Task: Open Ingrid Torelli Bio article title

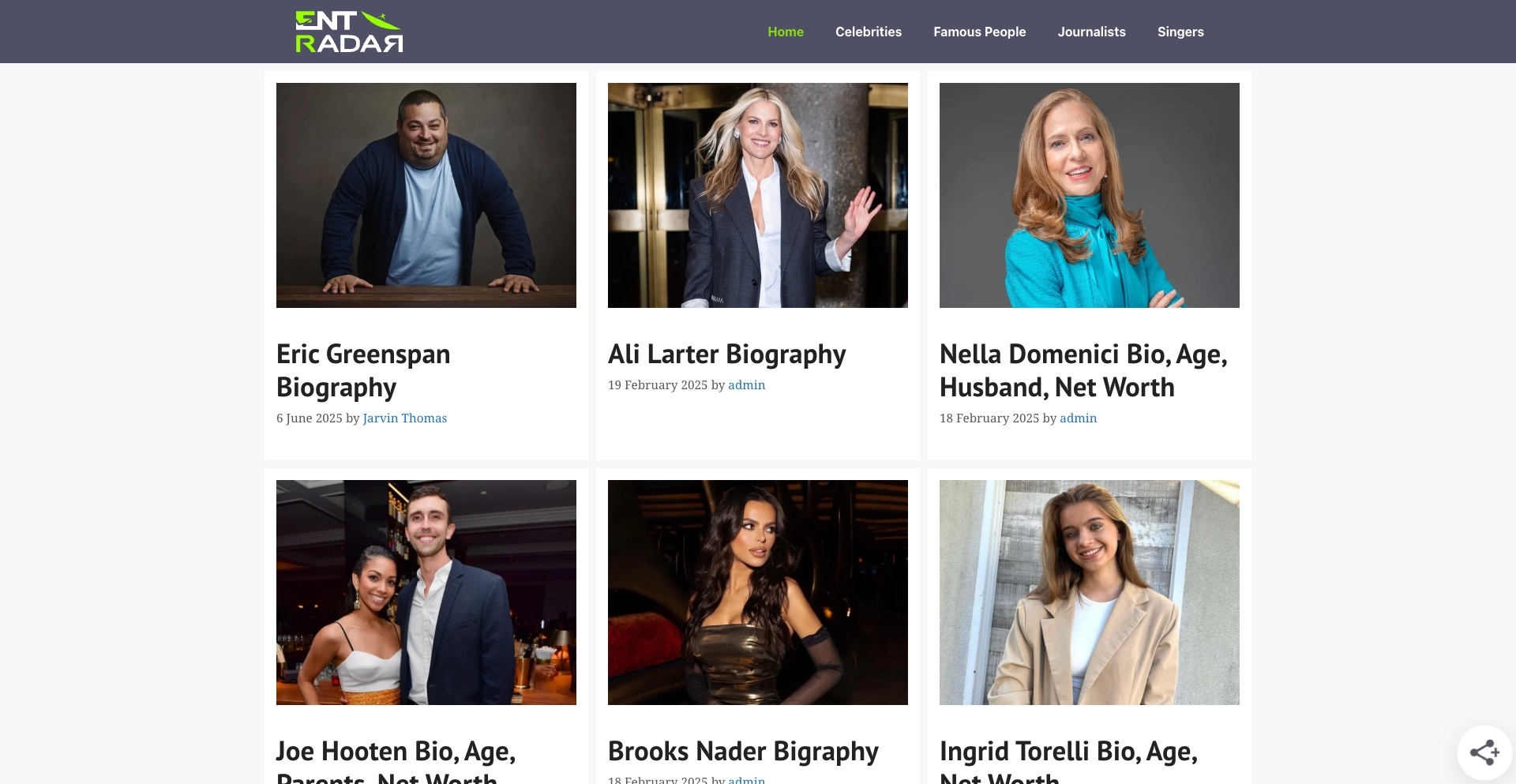Action: (1068, 761)
